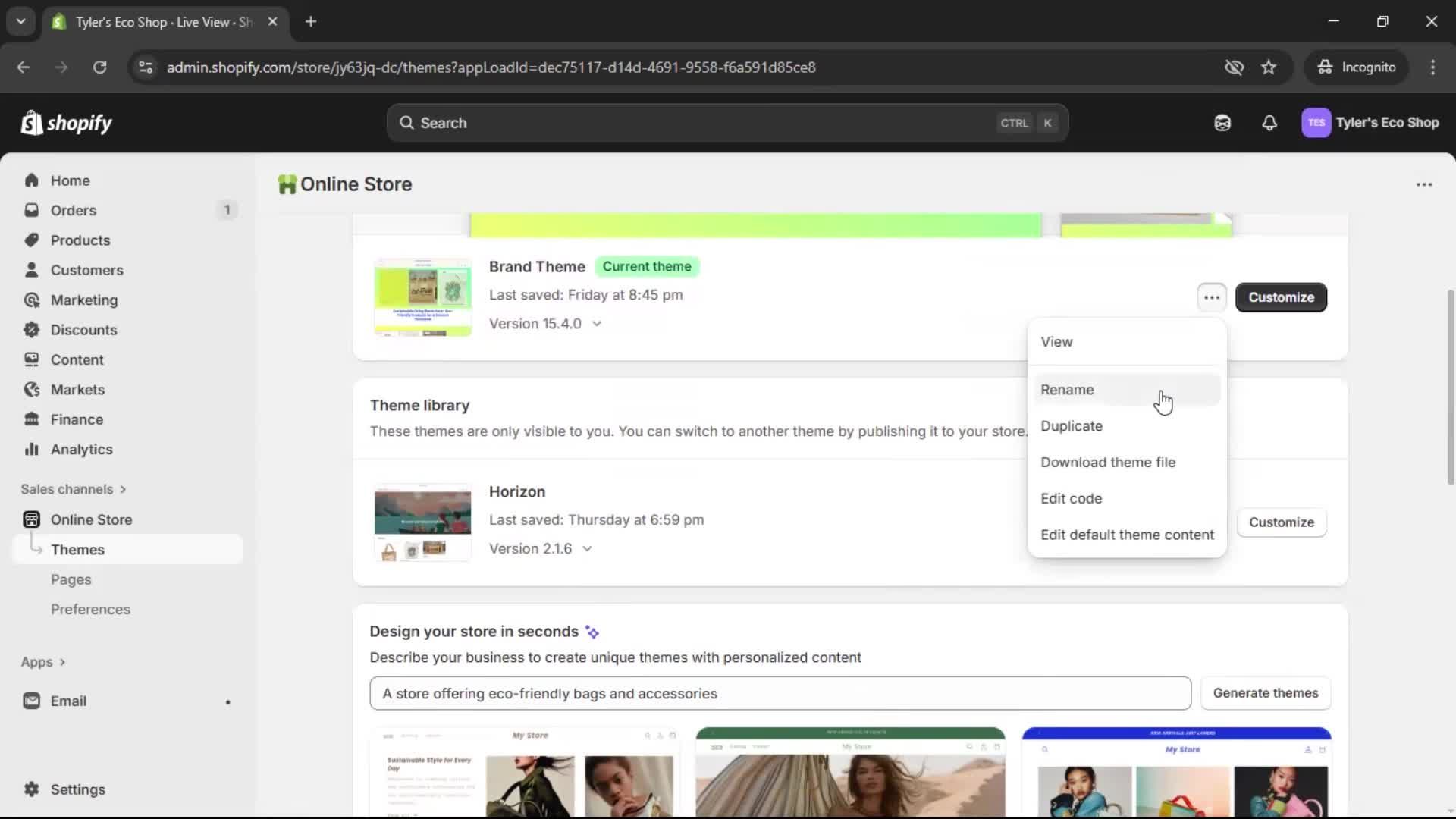Click the Settings gear icon

(x=31, y=789)
